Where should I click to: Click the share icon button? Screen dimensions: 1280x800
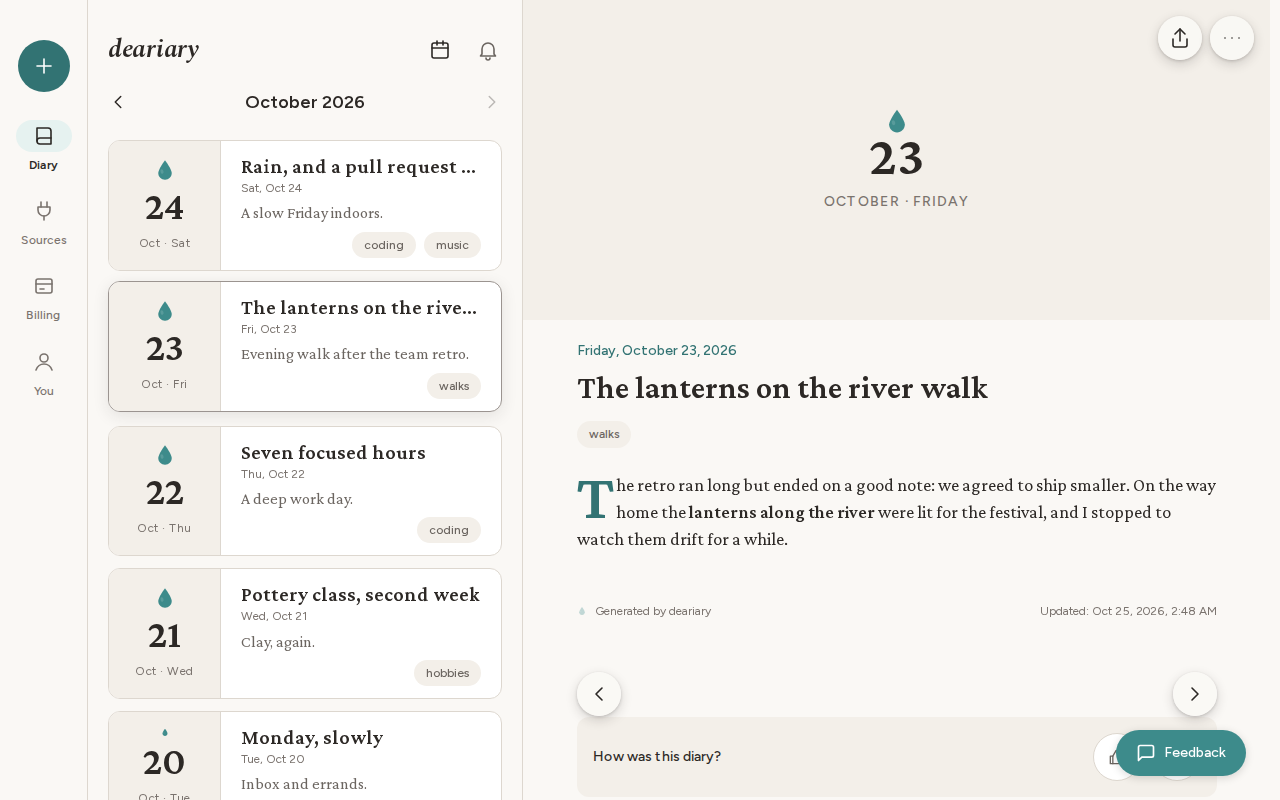click(1180, 38)
